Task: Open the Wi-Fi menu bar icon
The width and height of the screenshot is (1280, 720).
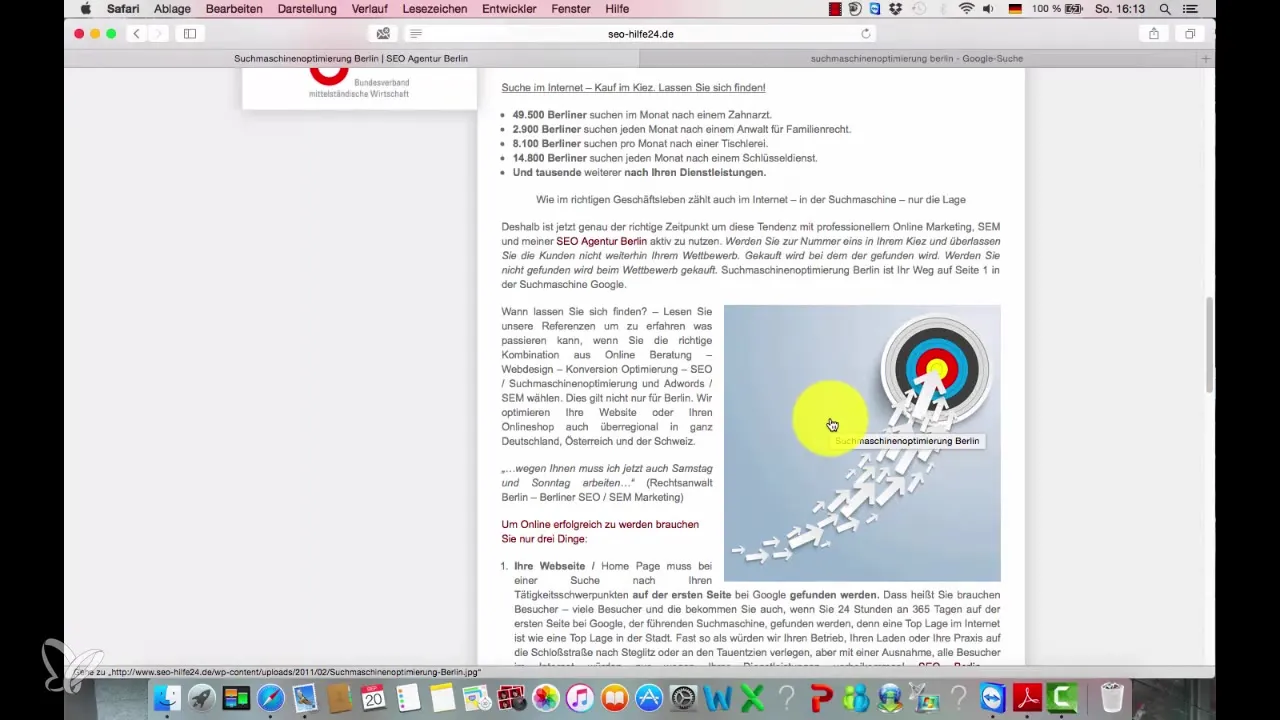Action: [x=966, y=9]
